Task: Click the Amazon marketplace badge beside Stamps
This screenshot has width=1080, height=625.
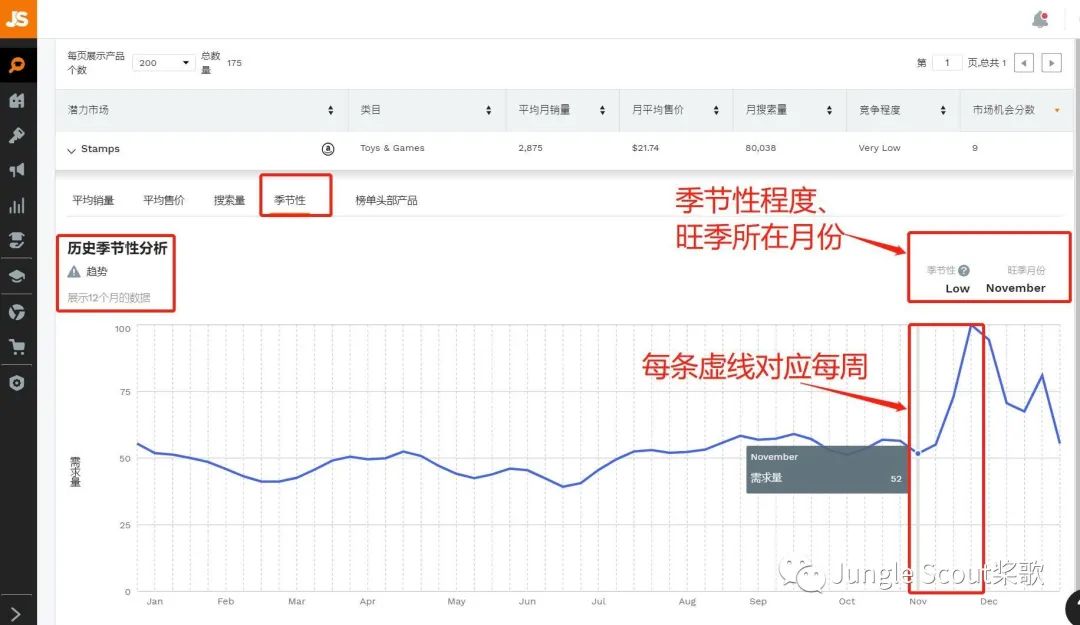Action: [328, 149]
